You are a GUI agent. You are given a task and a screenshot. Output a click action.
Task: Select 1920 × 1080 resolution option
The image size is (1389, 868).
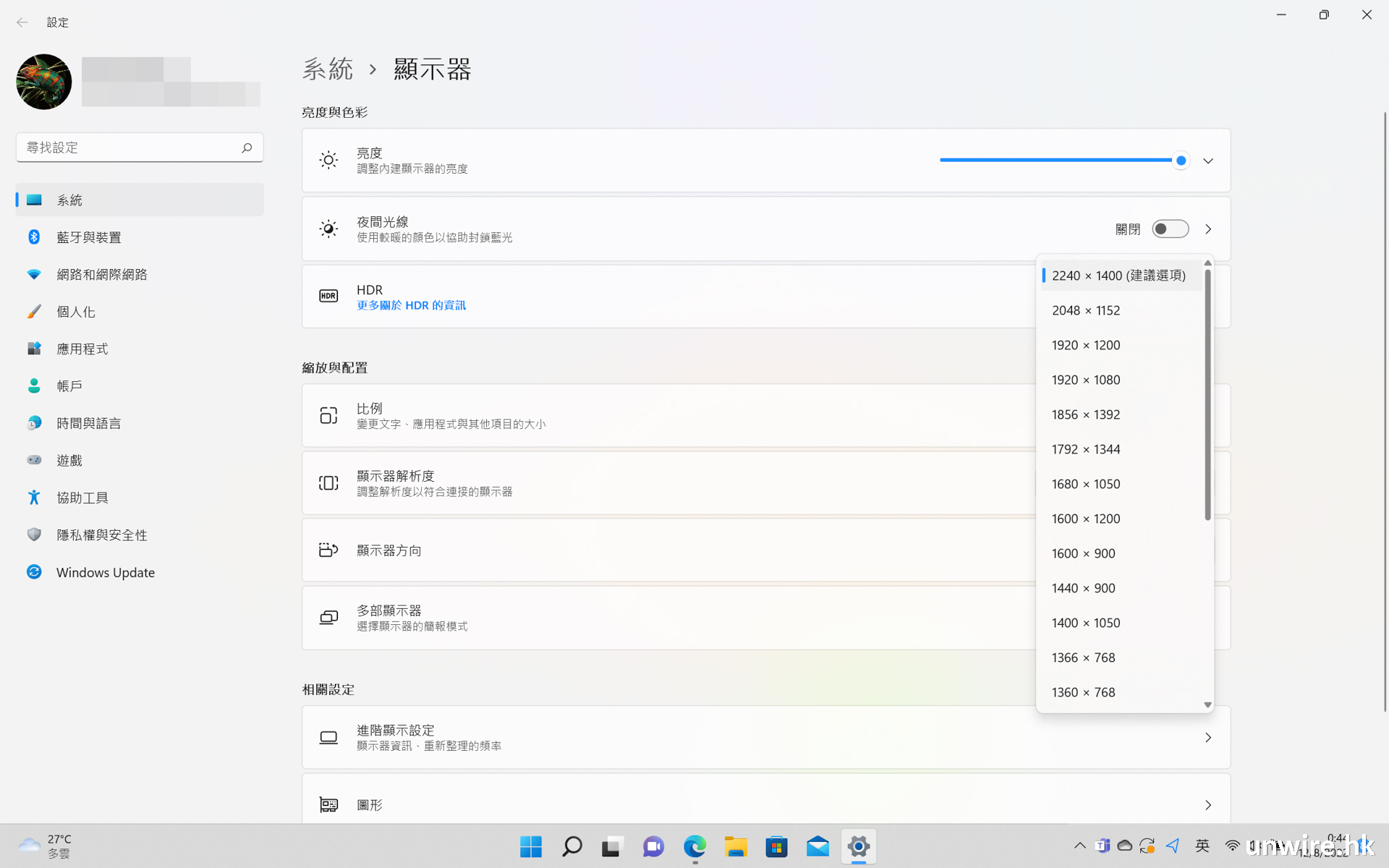click(x=1085, y=380)
